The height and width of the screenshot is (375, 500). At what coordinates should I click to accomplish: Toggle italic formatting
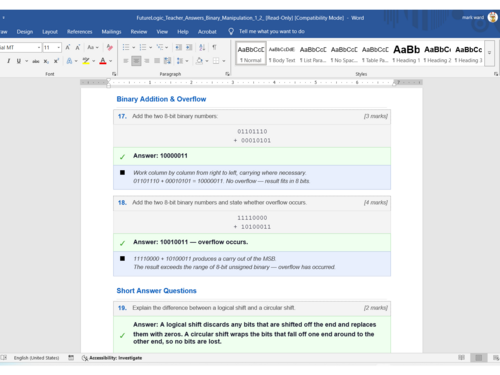click(x=8, y=61)
